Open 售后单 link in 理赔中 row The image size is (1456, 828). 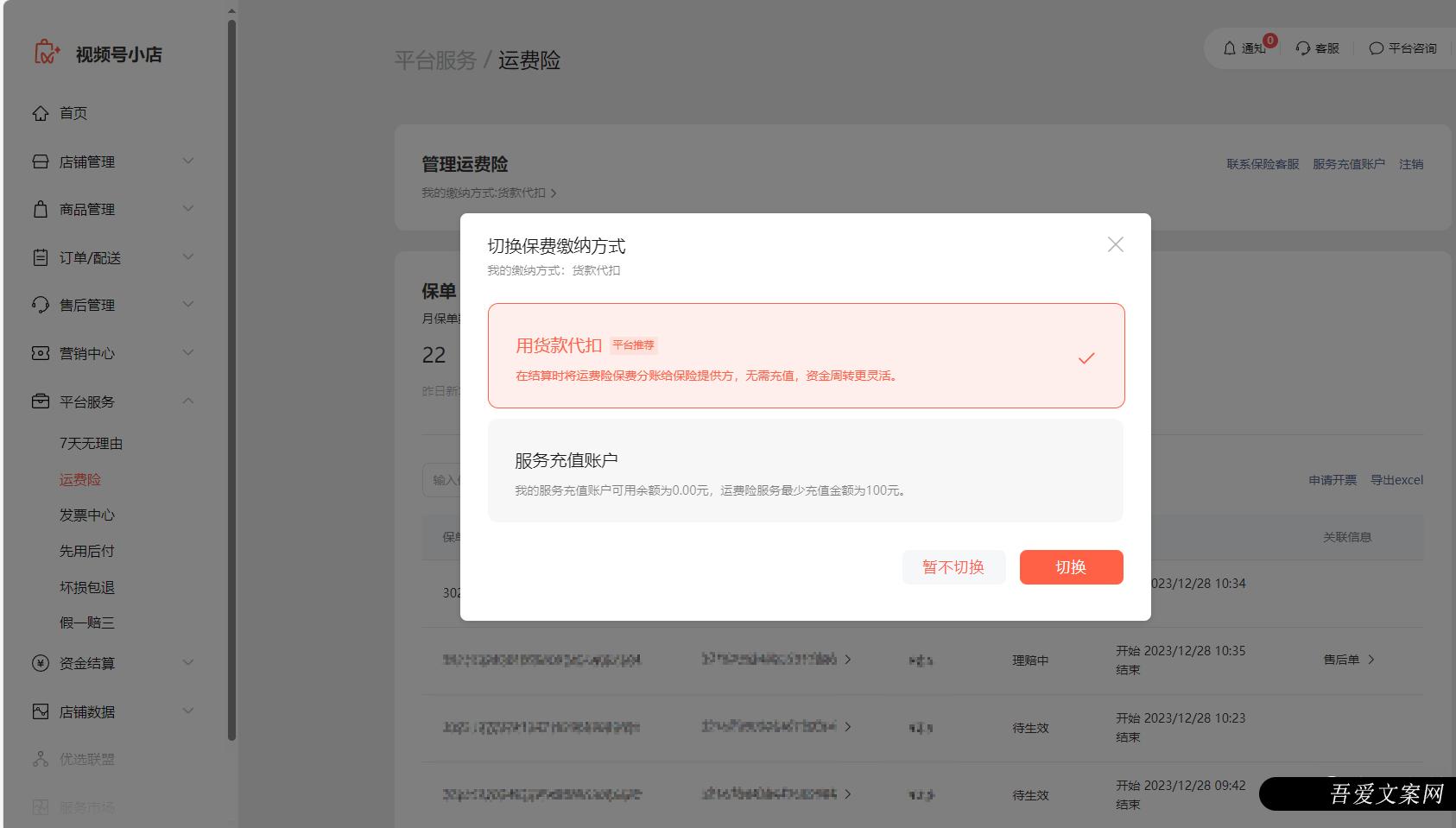pyautogui.click(x=1349, y=660)
